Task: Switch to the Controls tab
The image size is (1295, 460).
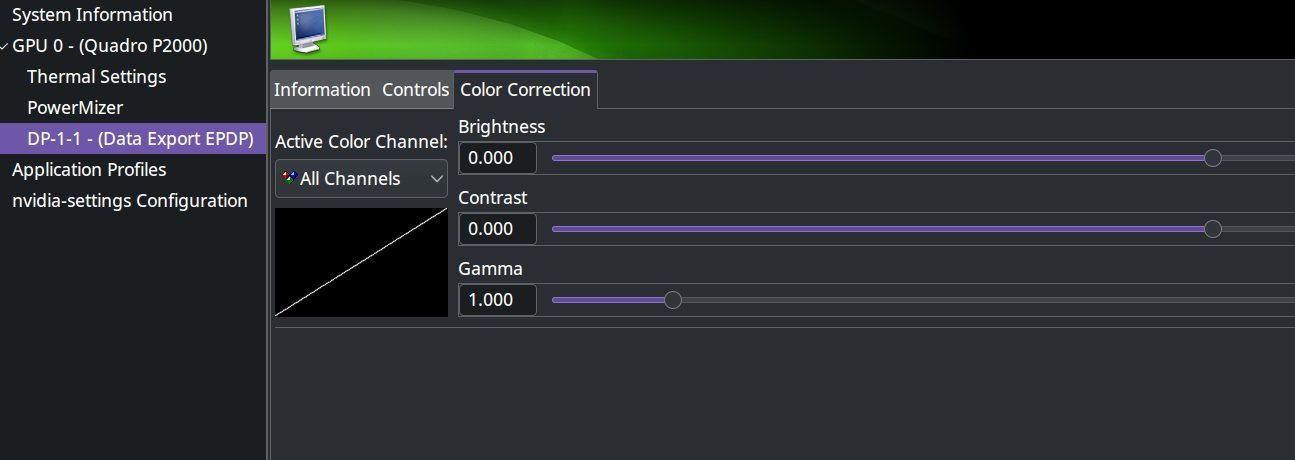Action: point(415,89)
